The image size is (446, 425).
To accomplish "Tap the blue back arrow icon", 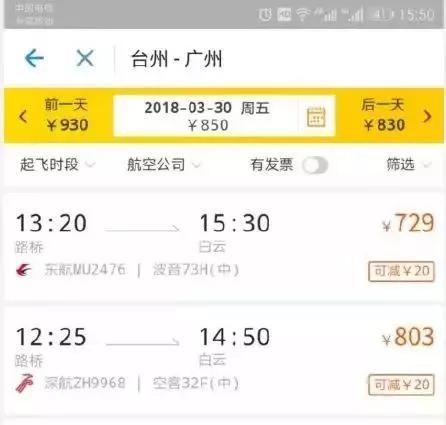I will click(34, 58).
